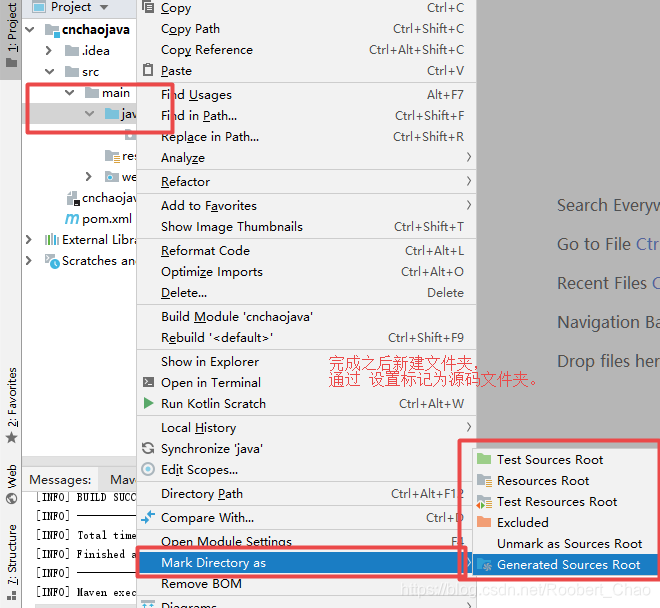Click the Go to File hint
The width and height of the screenshot is (660, 608).
[608, 244]
